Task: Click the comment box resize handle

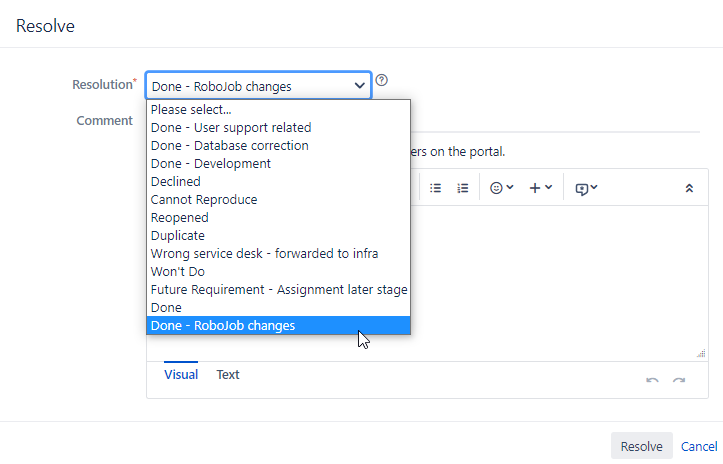Action: click(701, 353)
